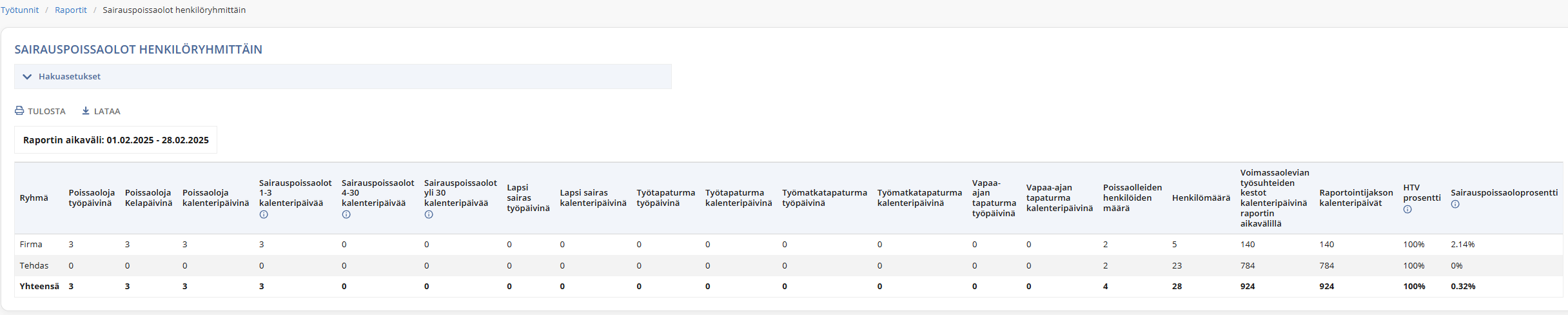Click the Raportointijakson kalenteripäivät column header
The height and width of the screenshot is (315, 1568).
point(1356,198)
